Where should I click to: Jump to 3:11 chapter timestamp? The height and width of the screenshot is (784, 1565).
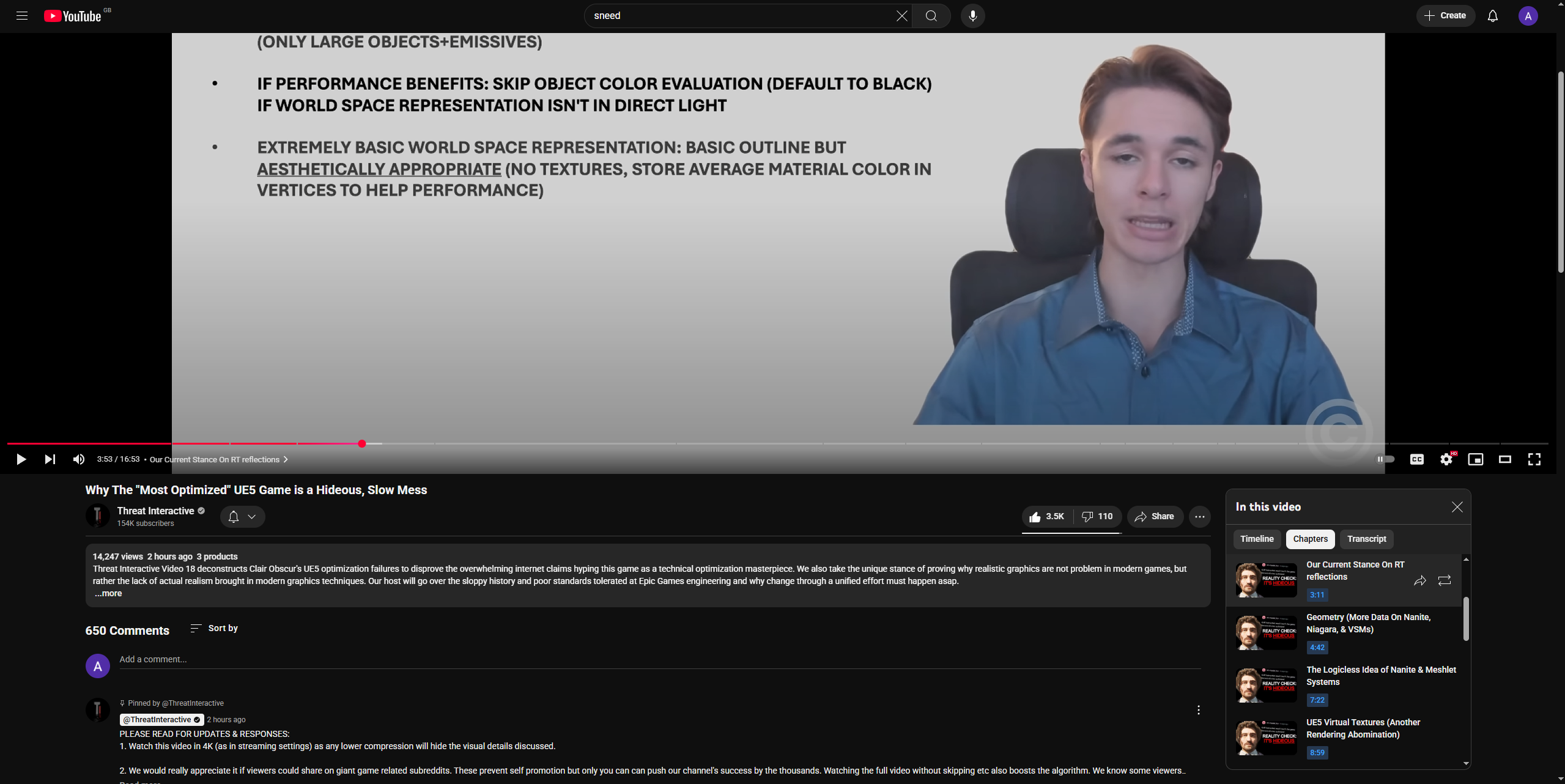[x=1317, y=595]
